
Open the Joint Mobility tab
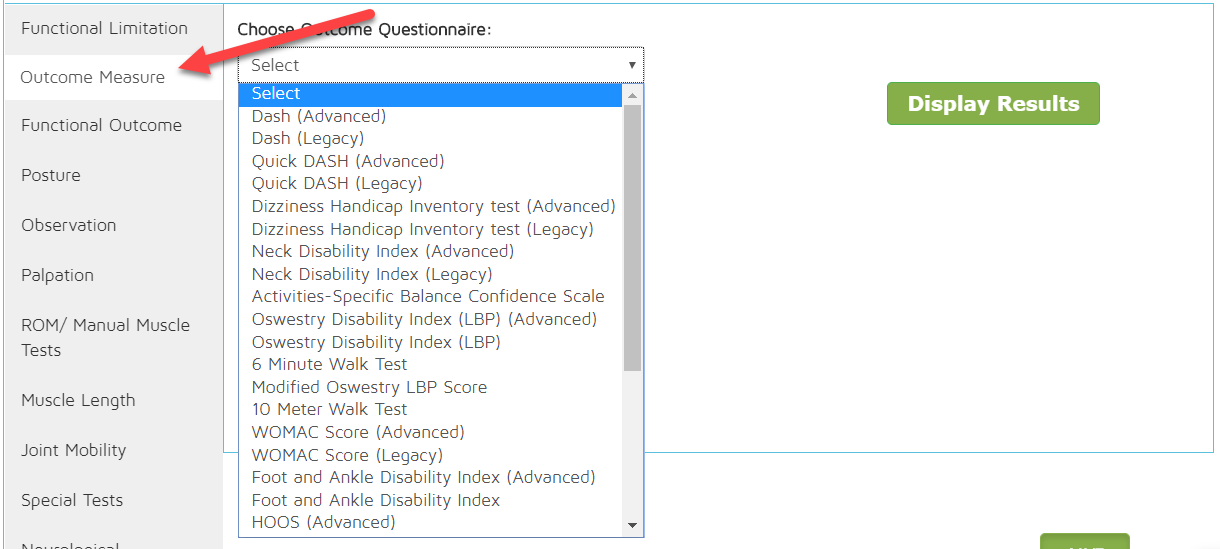[74, 450]
